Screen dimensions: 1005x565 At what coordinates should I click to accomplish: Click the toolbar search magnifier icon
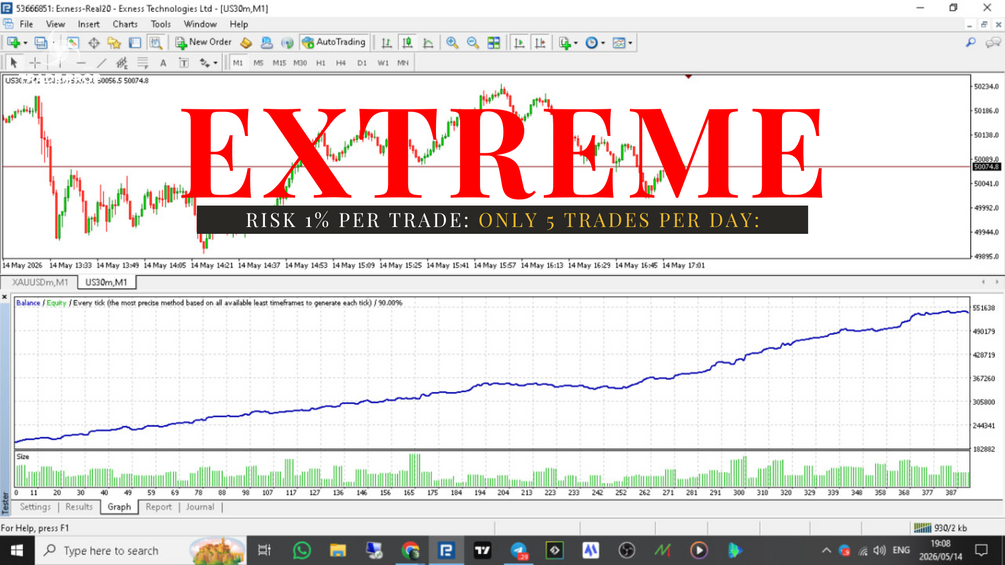pyautogui.click(x=971, y=43)
